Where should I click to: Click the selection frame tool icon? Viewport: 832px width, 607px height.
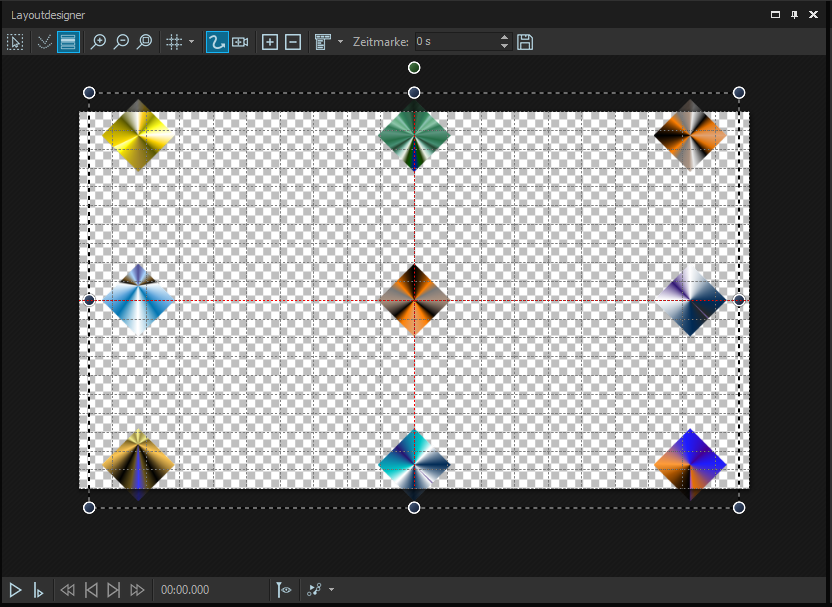(15, 42)
